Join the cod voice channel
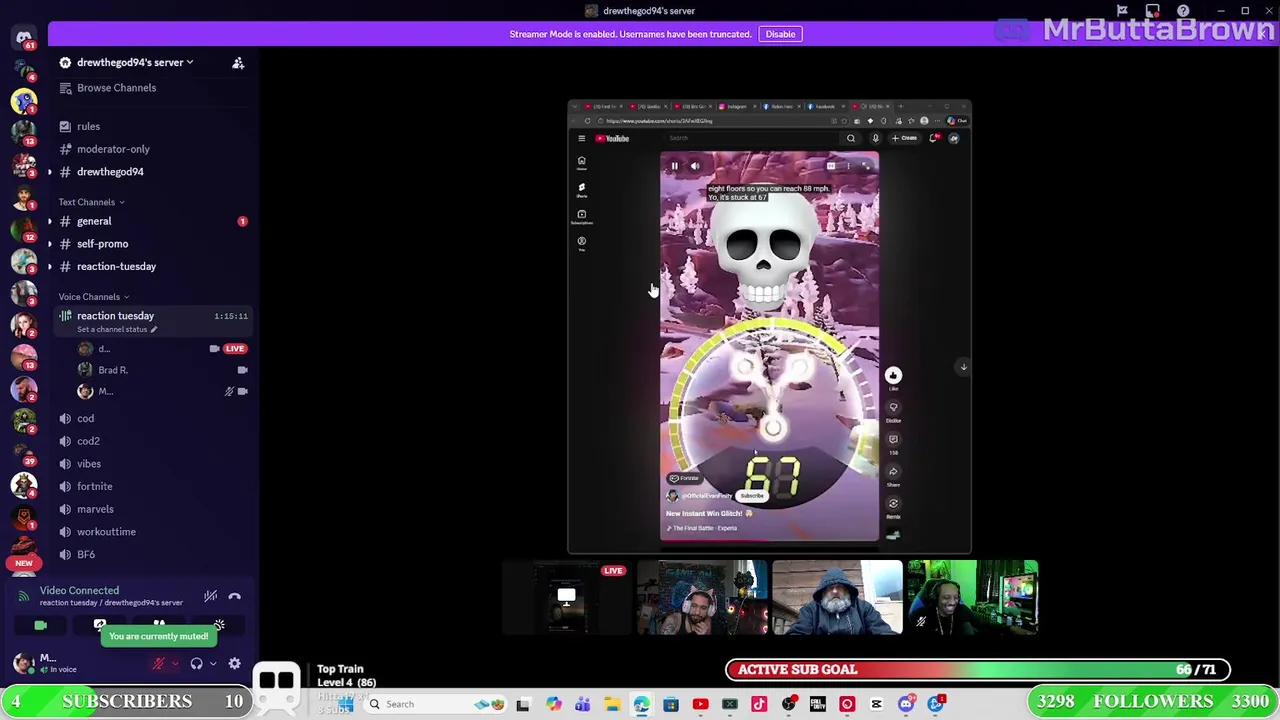 (85, 419)
